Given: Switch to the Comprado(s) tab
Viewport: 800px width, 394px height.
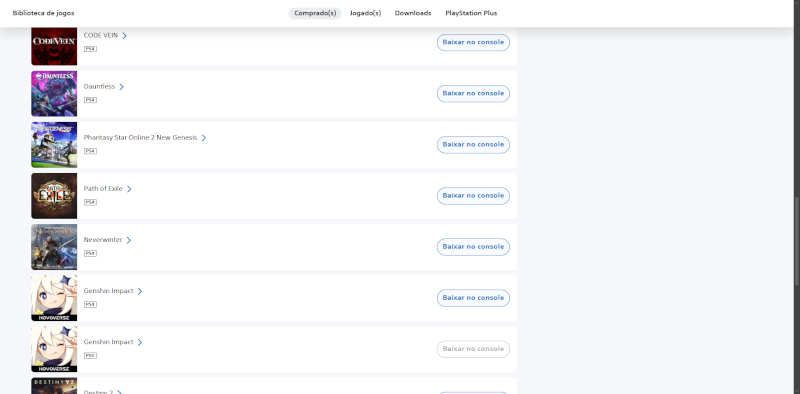Looking at the screenshot, I should (315, 13).
